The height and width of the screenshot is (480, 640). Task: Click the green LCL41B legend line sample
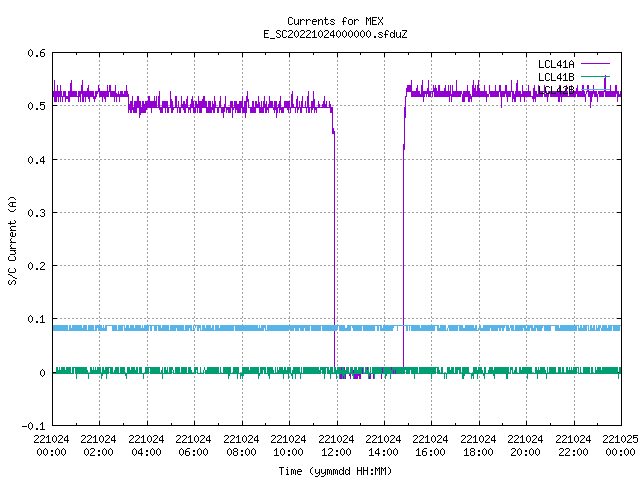pyautogui.click(x=595, y=76)
